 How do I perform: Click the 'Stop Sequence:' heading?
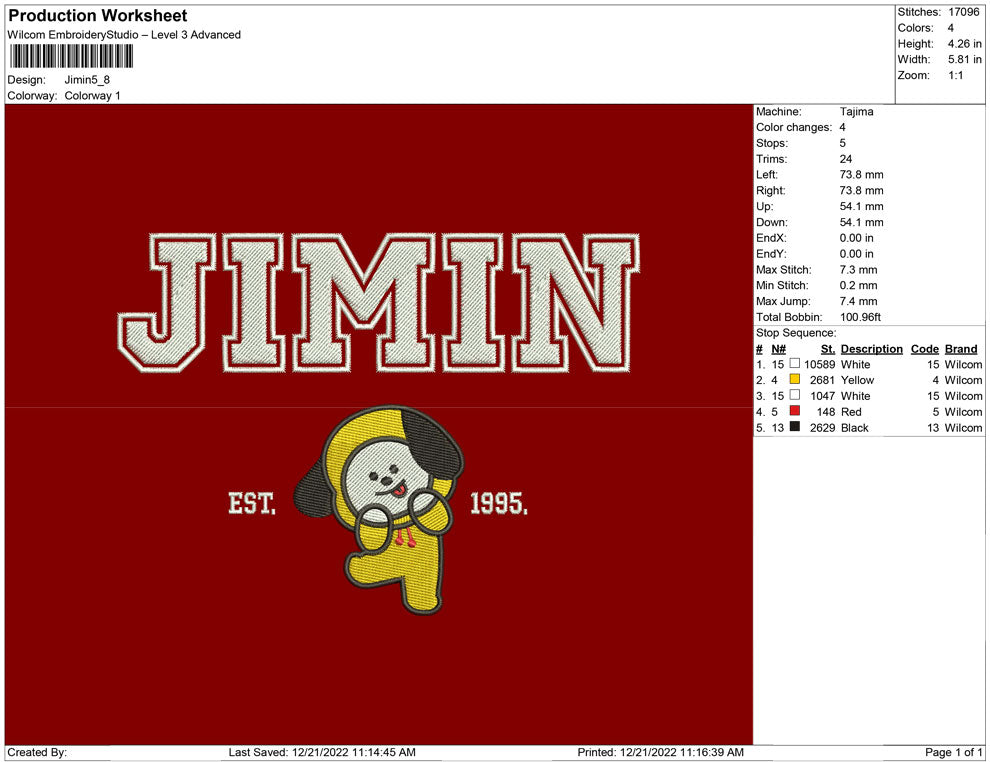pyautogui.click(x=796, y=333)
